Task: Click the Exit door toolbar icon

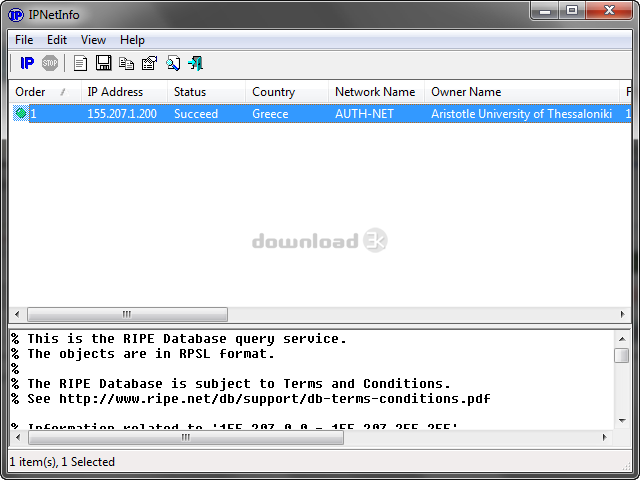Action: click(x=196, y=63)
